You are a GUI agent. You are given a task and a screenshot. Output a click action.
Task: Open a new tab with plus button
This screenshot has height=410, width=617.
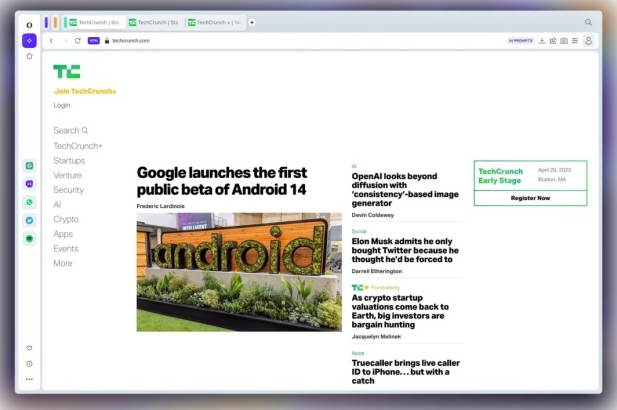pyautogui.click(x=252, y=22)
